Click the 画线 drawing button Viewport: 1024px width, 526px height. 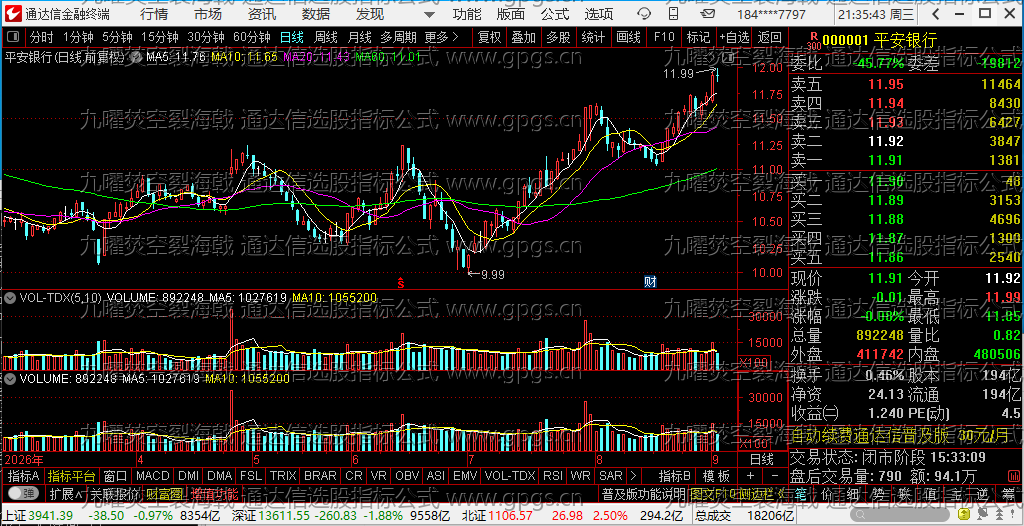coord(628,38)
